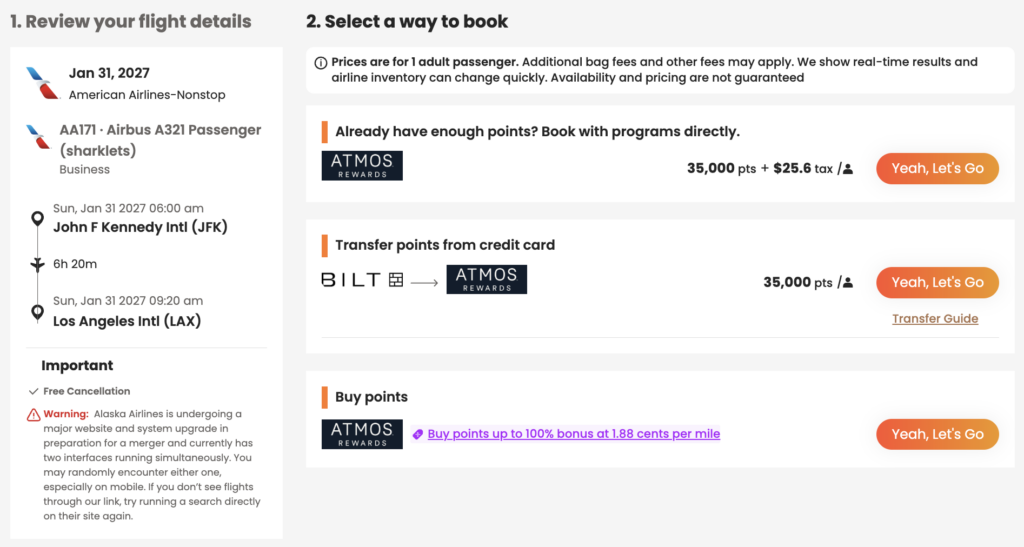Viewport: 1024px width, 547px height.
Task: Click the Free Cancellation checkmark
Action: pos(34,392)
